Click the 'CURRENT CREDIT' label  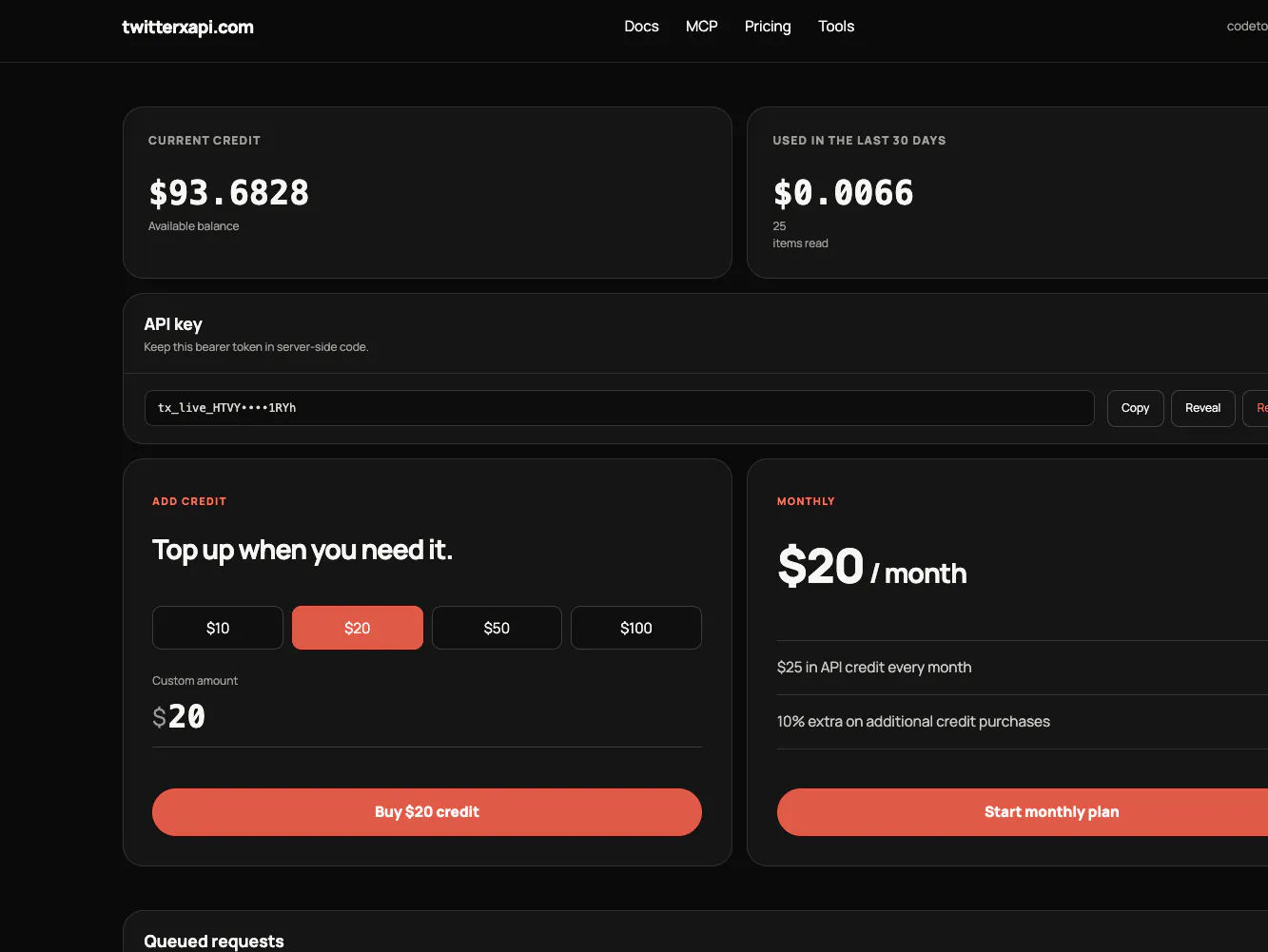pos(205,141)
